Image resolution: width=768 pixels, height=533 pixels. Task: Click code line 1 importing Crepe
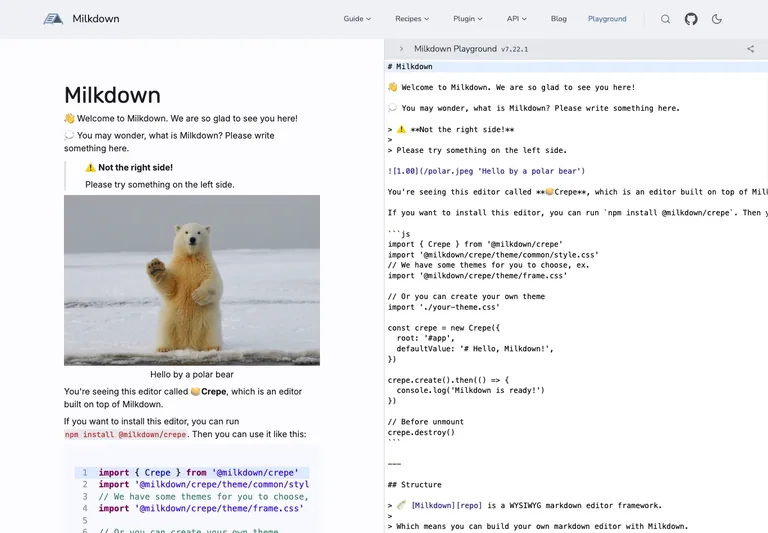pos(192,472)
